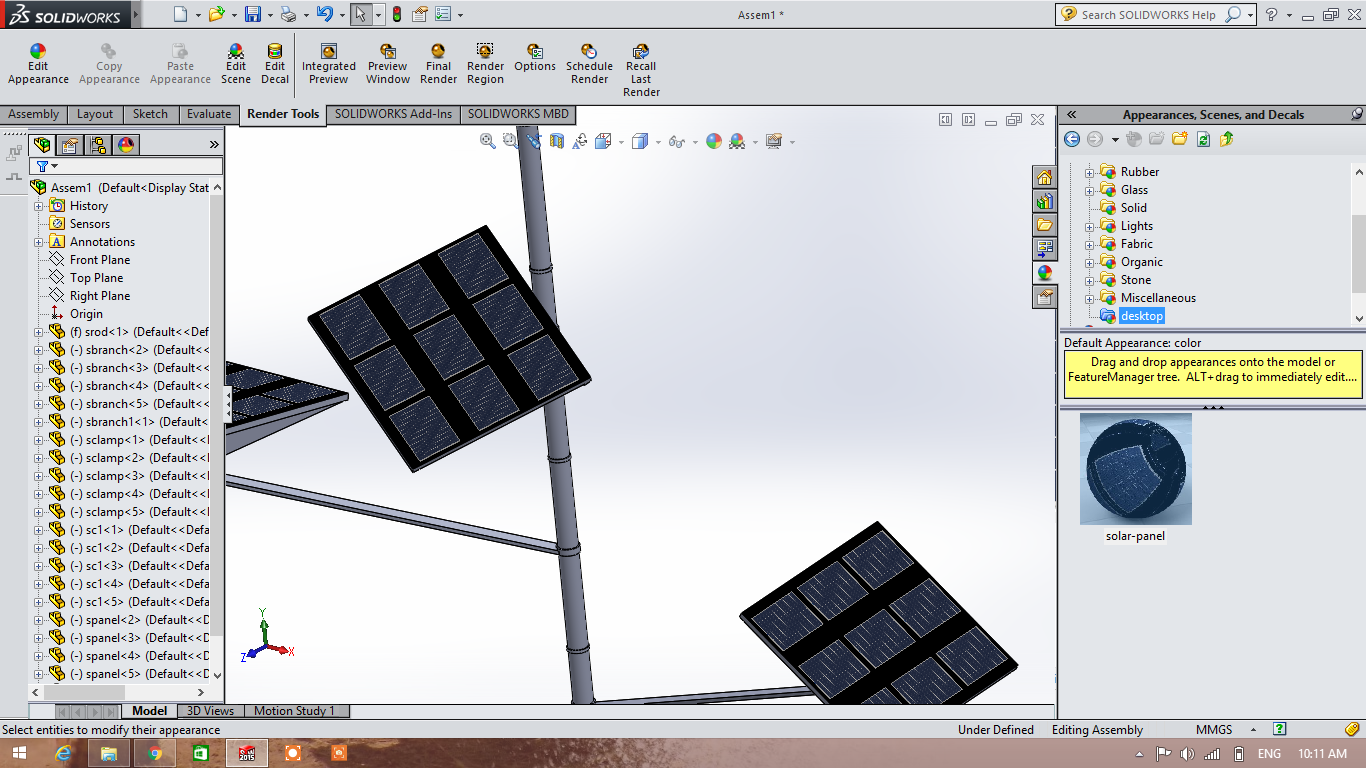Expand the Rubber appearances folder
This screenshot has height=768, width=1366.
(1089, 172)
